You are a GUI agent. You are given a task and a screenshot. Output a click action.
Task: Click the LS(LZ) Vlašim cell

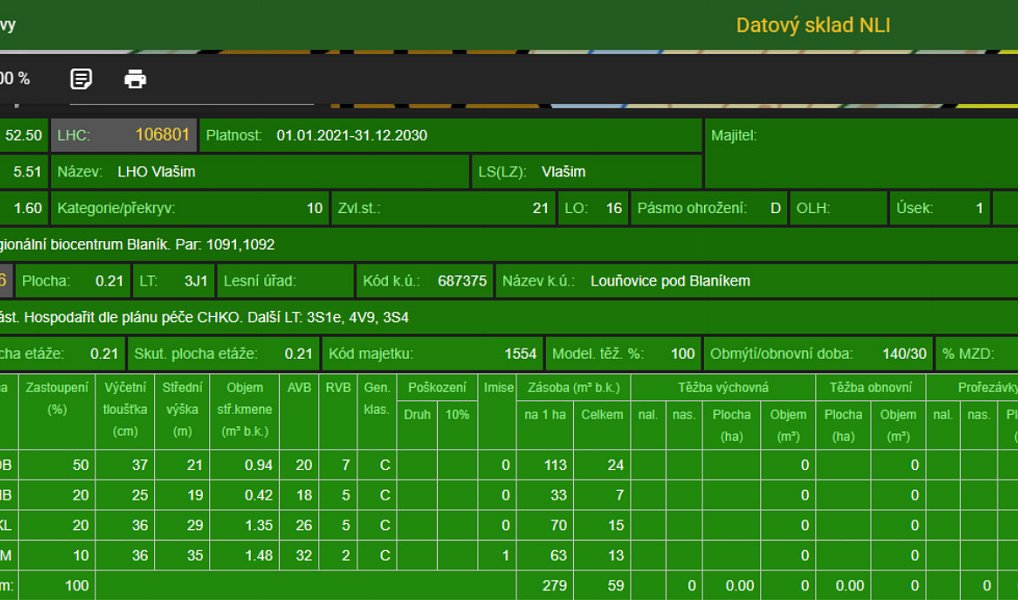pyautogui.click(x=587, y=171)
